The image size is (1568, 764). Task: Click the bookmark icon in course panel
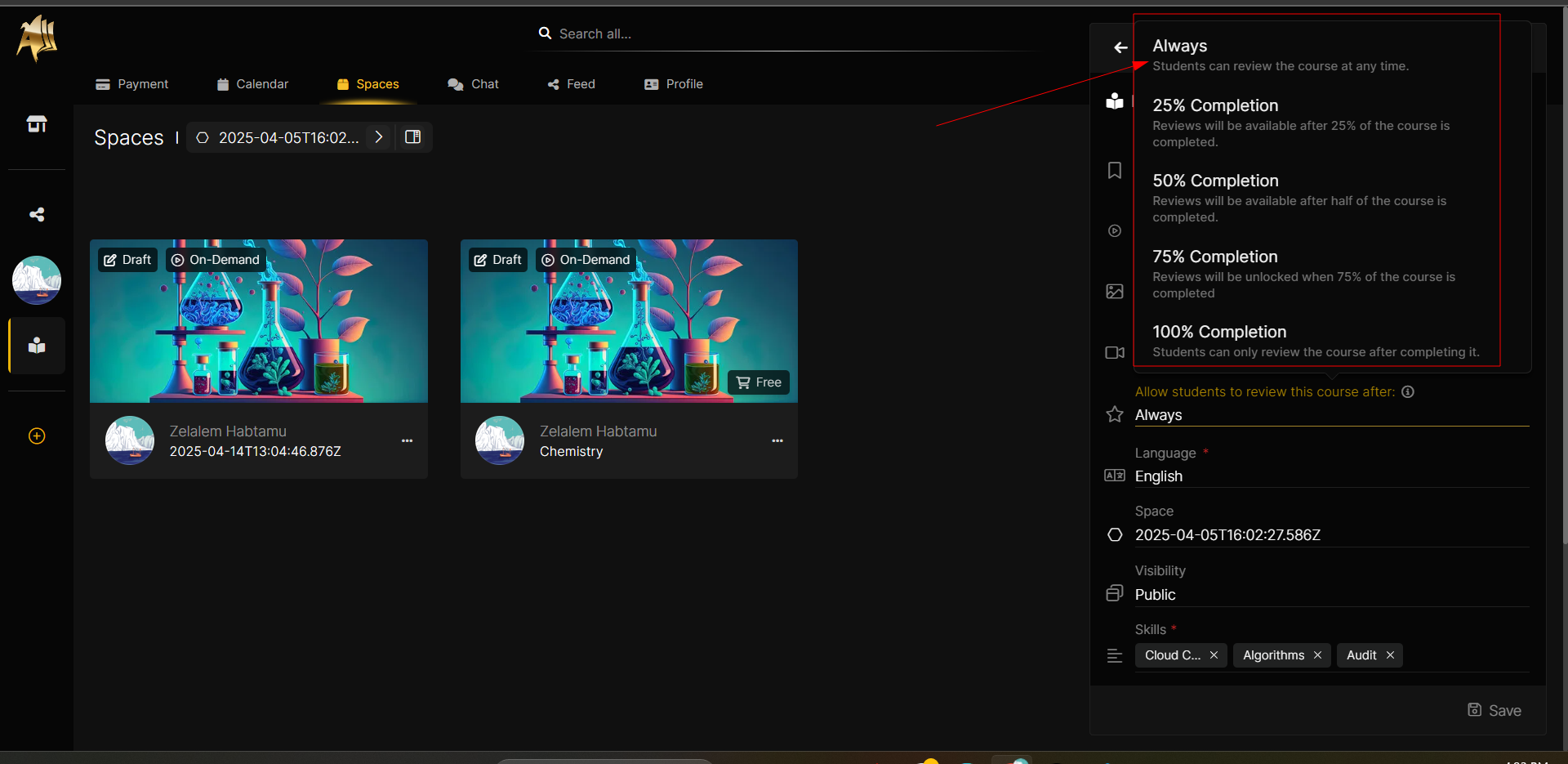tap(1115, 171)
